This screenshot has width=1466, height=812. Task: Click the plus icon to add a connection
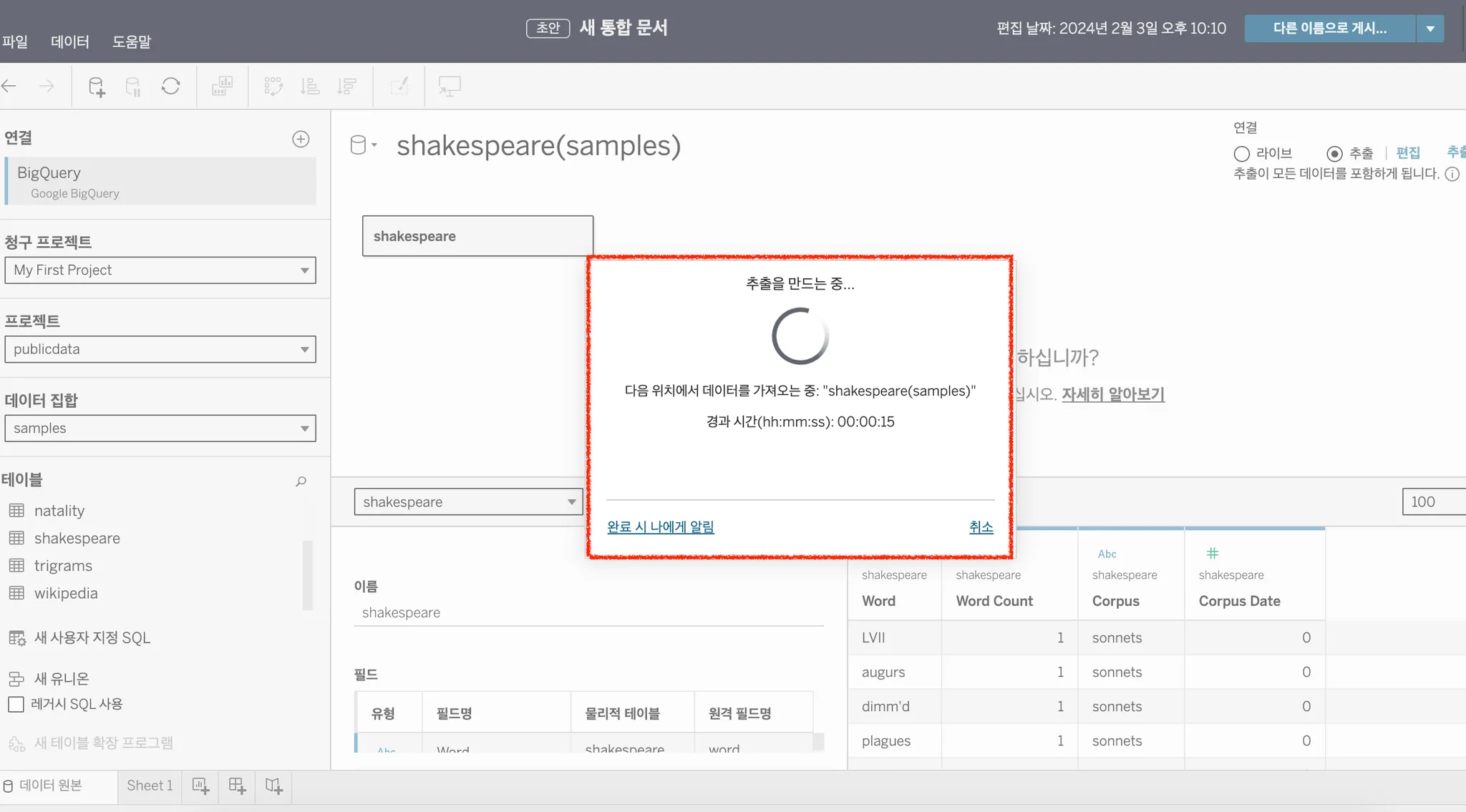pos(301,139)
